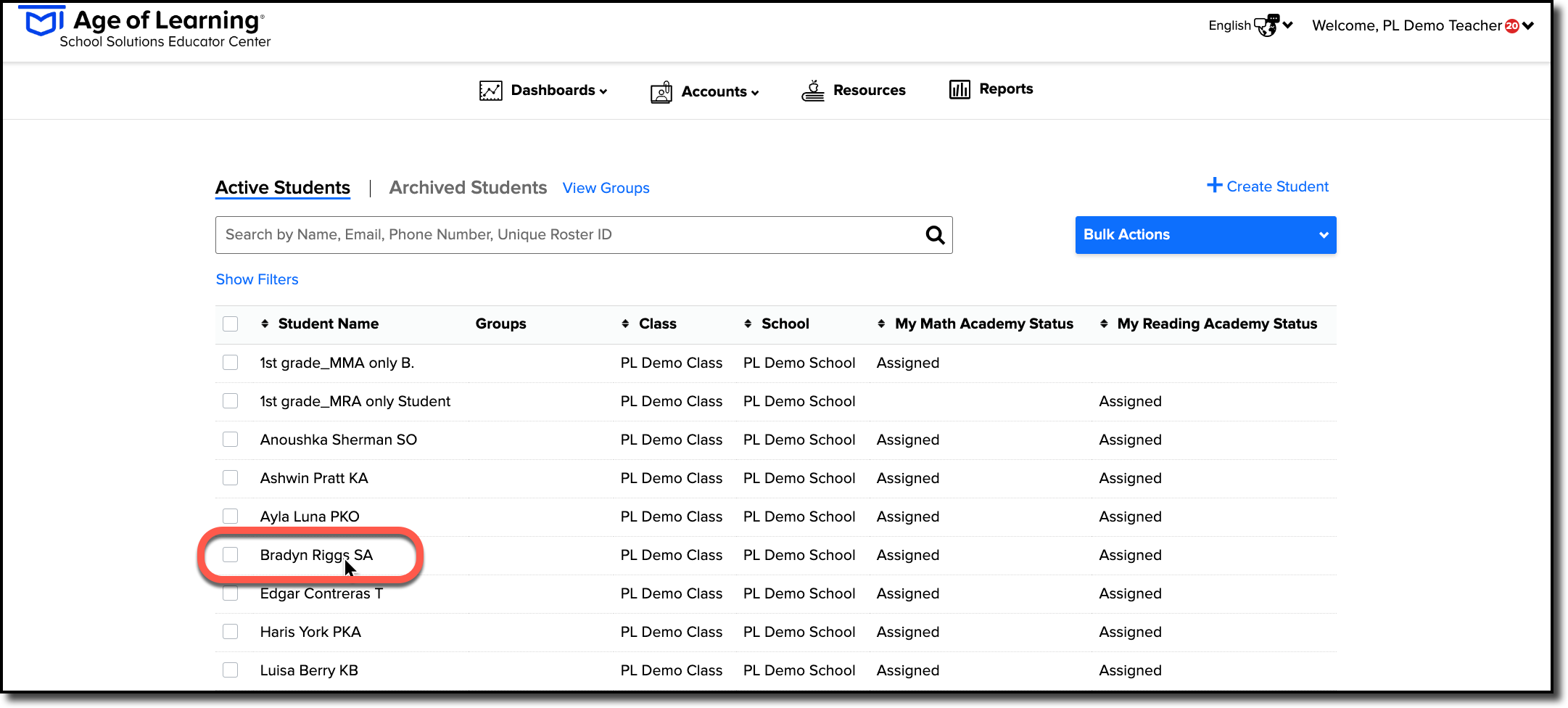Open Resources via its books icon
This screenshot has height=708, width=1568.
(813, 89)
